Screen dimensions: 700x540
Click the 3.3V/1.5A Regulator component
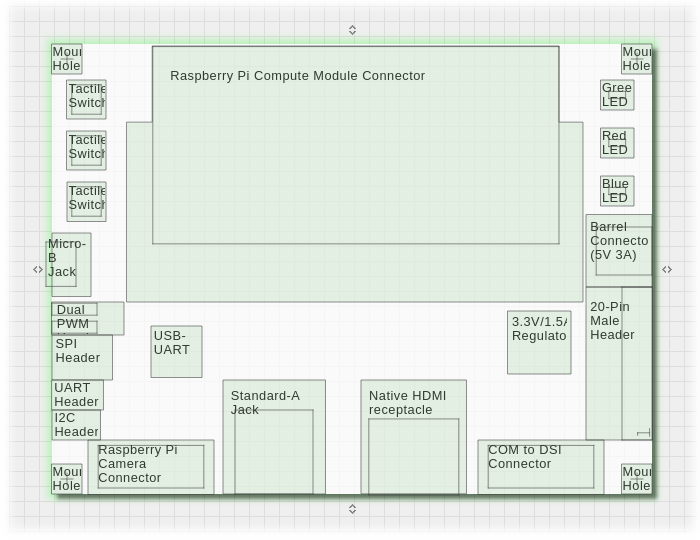tap(539, 342)
